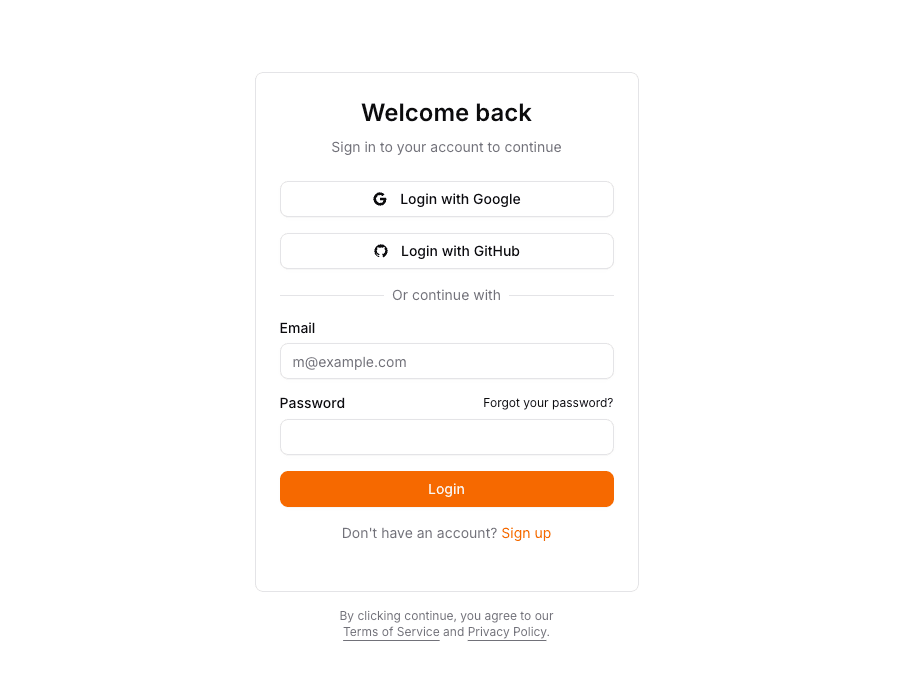Click the 'By clicking continue' disclaimer text

click(x=446, y=616)
